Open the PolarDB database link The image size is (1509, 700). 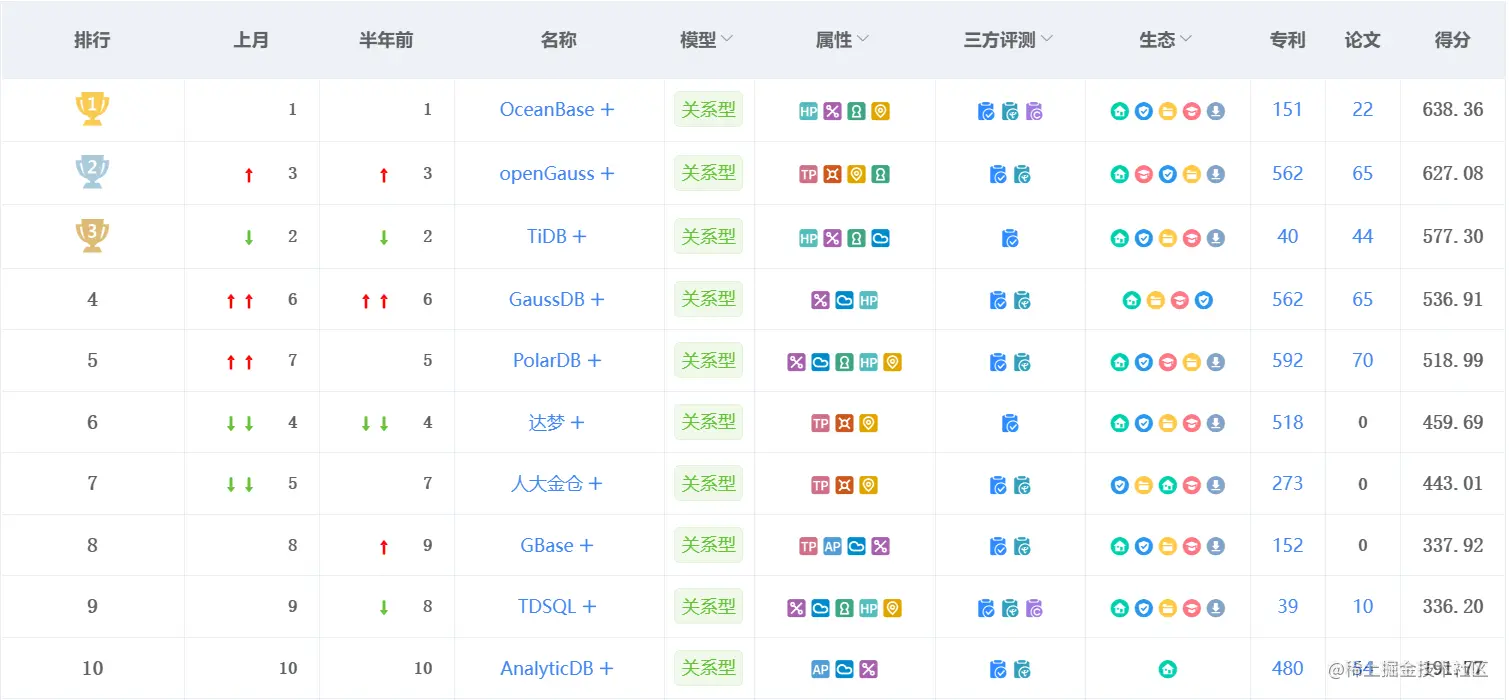click(547, 361)
